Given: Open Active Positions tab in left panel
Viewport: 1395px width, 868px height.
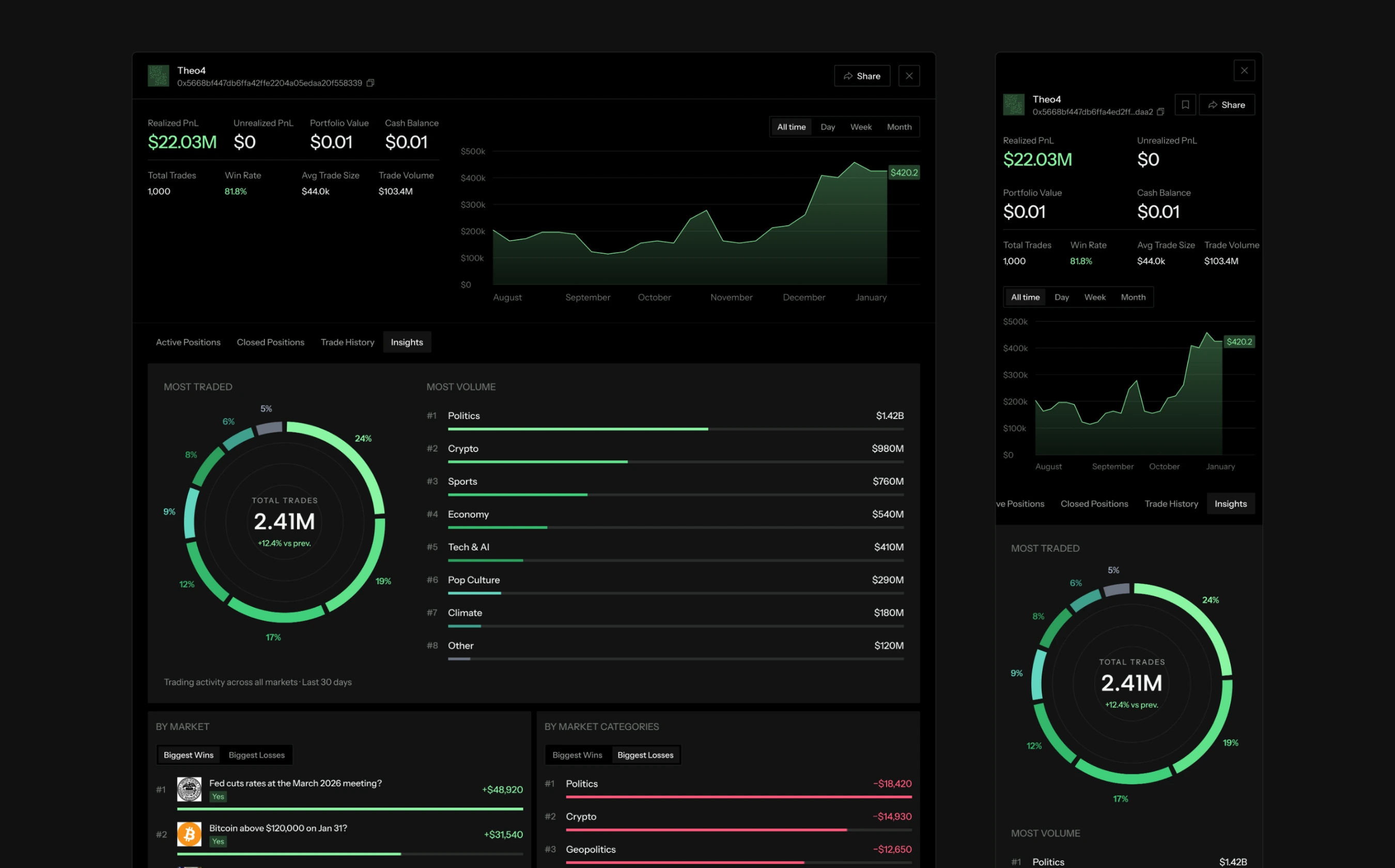Looking at the screenshot, I should 188,342.
